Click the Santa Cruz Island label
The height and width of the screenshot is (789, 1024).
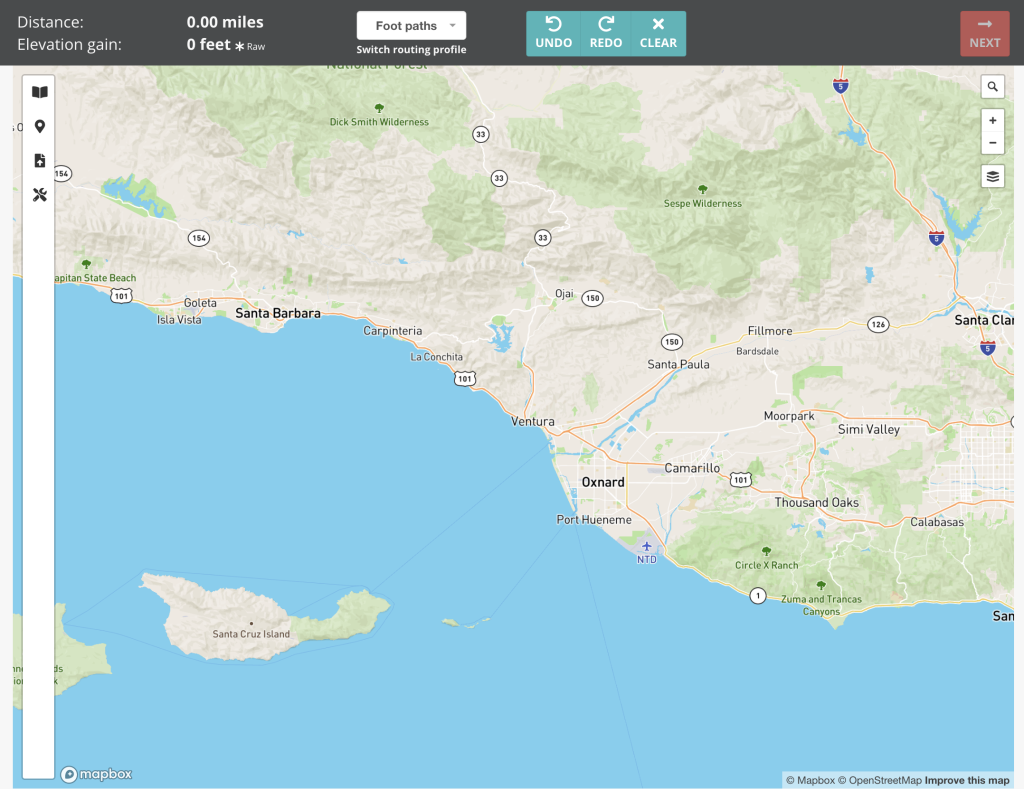click(251, 634)
